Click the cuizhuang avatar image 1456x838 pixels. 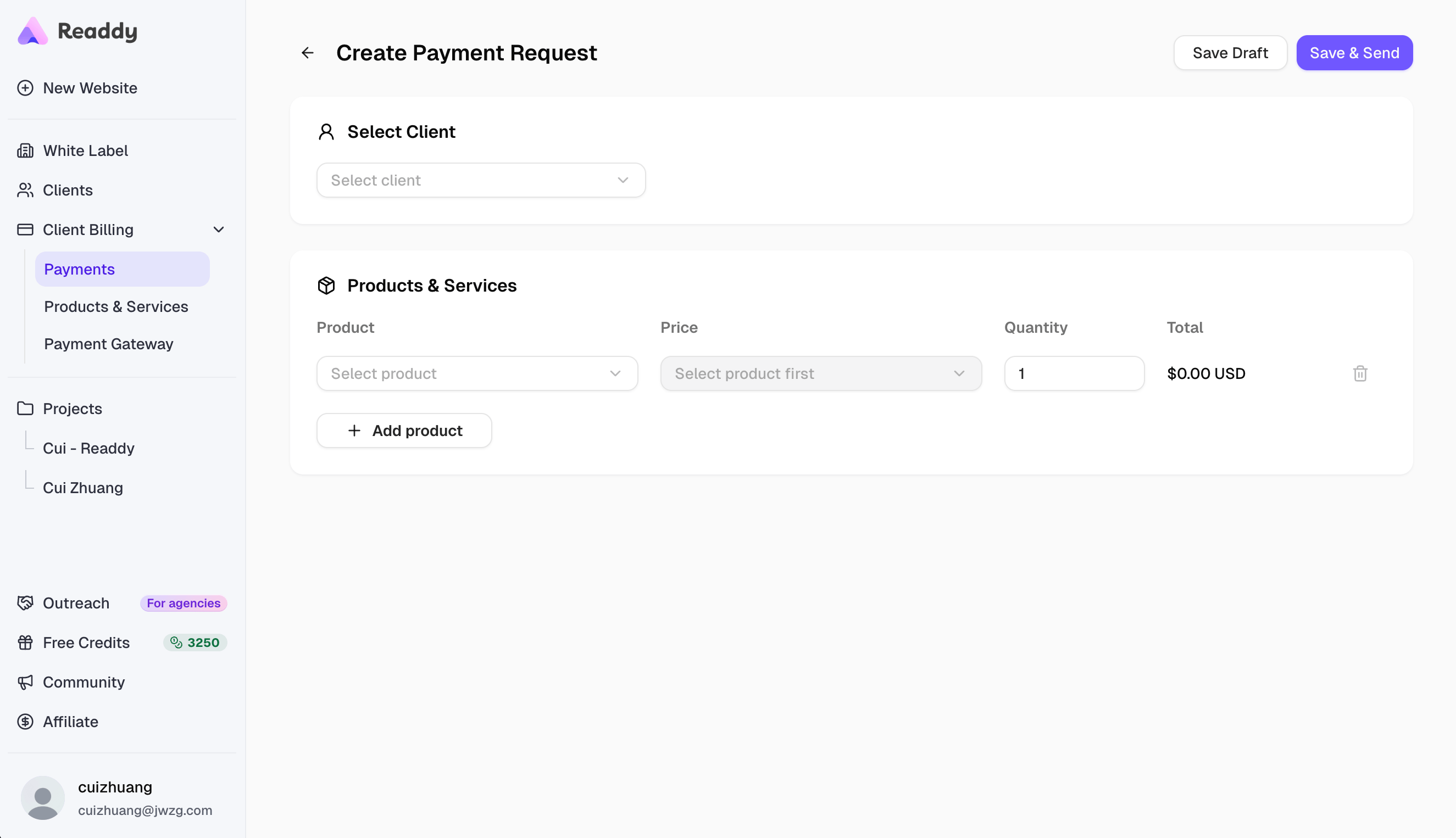click(x=43, y=798)
